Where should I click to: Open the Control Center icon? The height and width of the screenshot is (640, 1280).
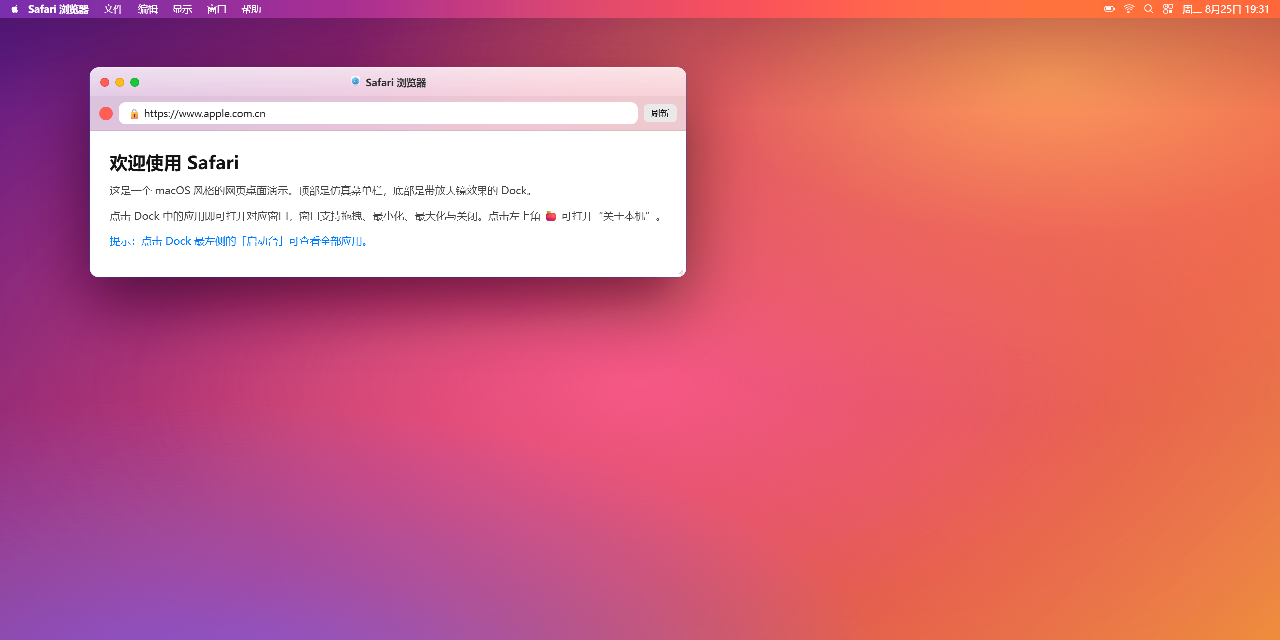tap(1168, 9)
